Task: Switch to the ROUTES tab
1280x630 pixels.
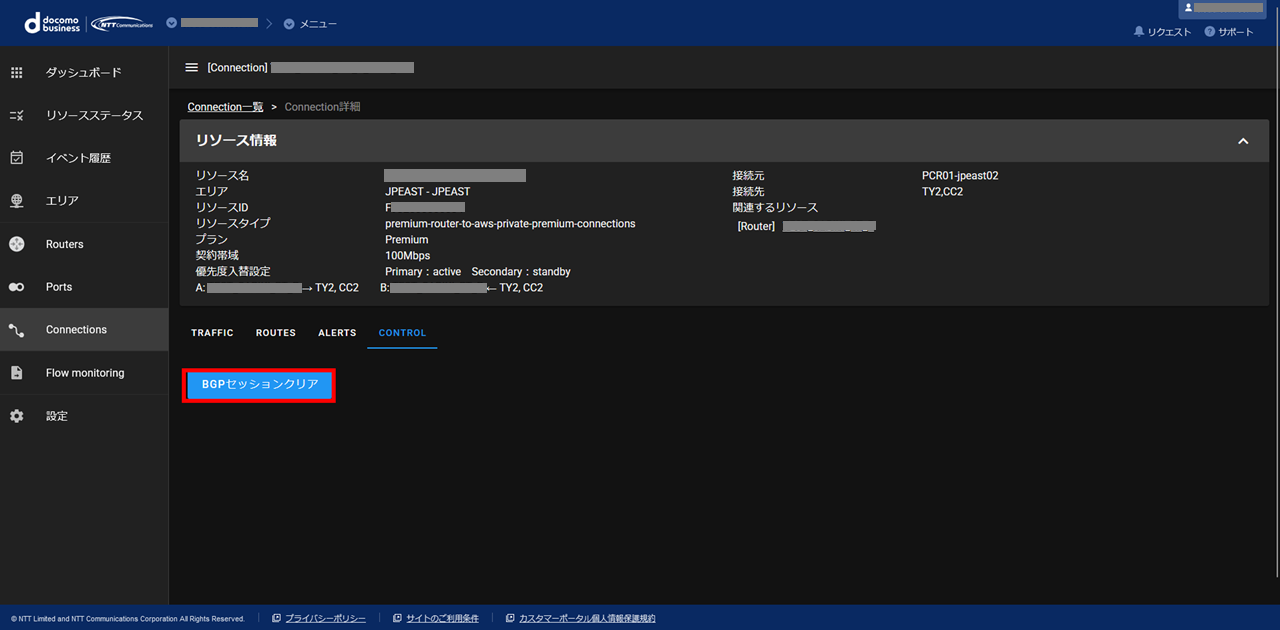Action: pos(276,333)
